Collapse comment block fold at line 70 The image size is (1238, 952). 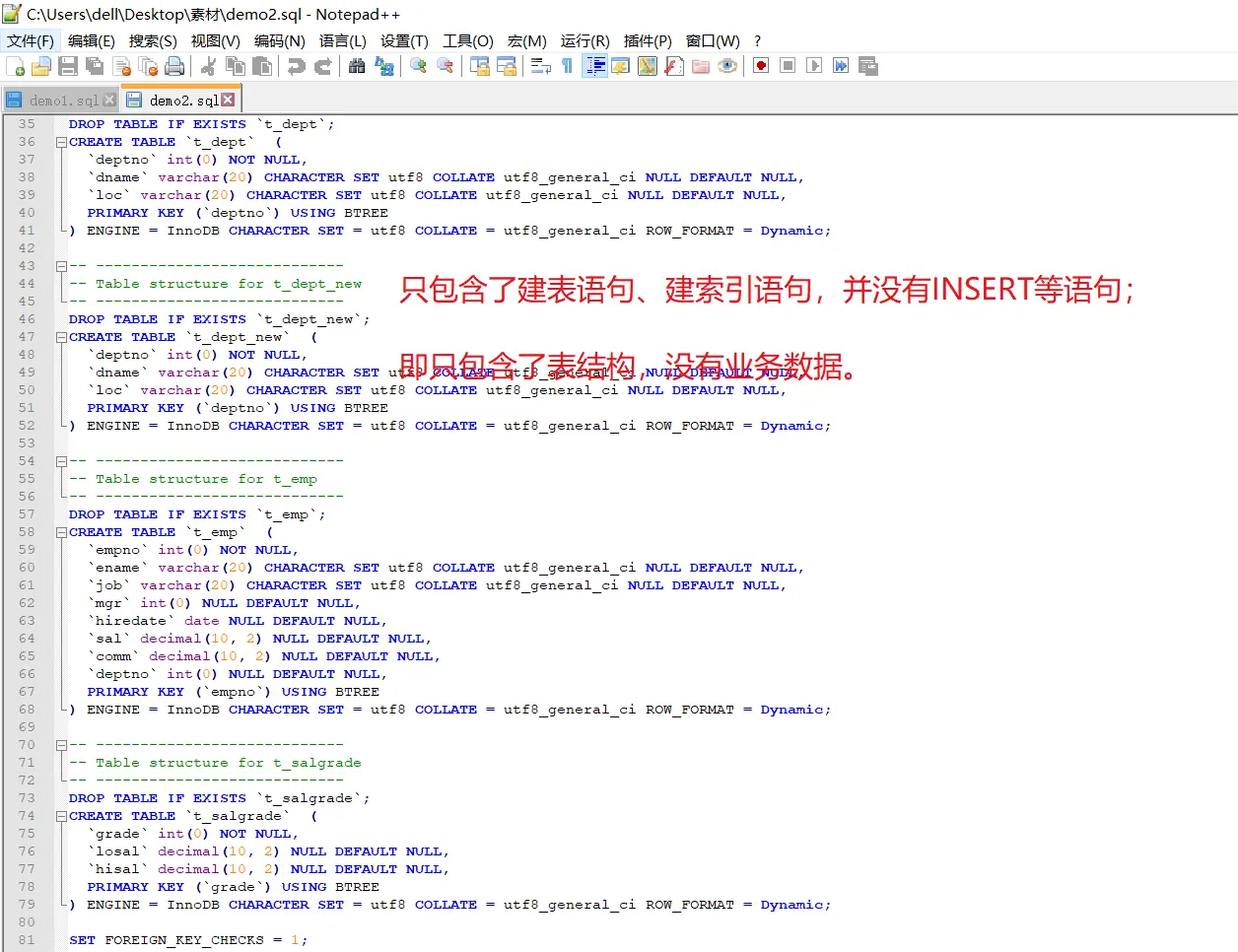pyautogui.click(x=61, y=745)
